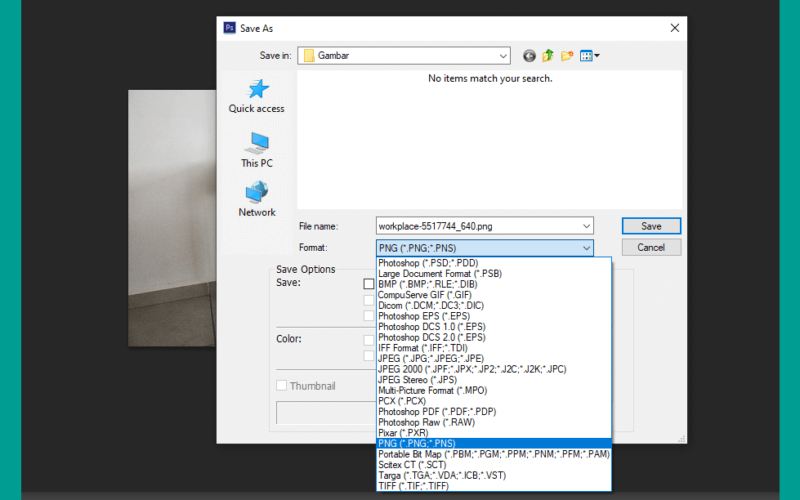Open the View menu icon
Screen dimensions: 800x500
(589, 56)
